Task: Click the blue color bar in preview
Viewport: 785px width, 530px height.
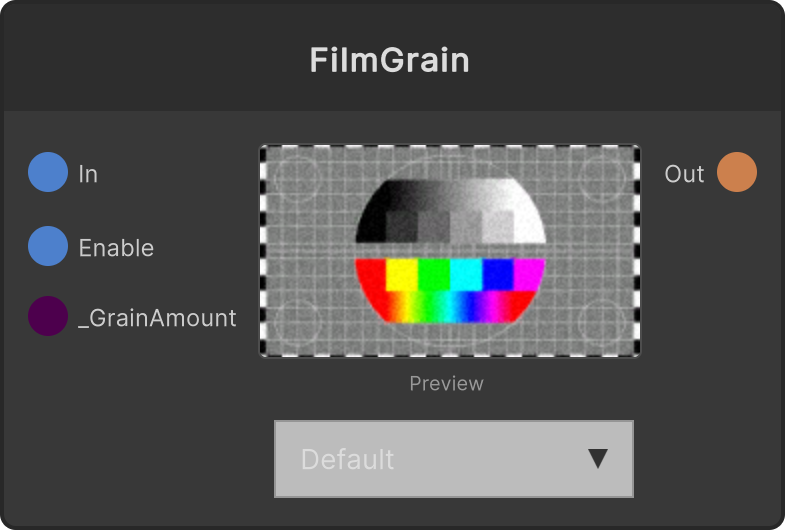Action: 498,274
